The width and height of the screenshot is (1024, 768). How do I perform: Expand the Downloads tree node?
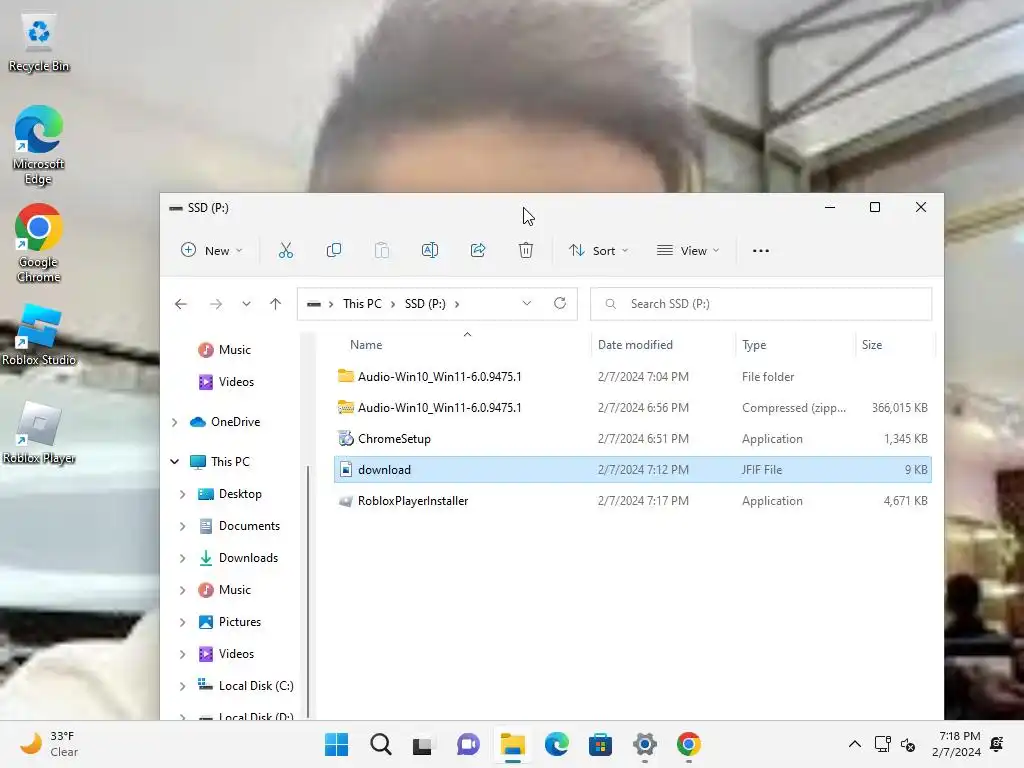point(182,558)
